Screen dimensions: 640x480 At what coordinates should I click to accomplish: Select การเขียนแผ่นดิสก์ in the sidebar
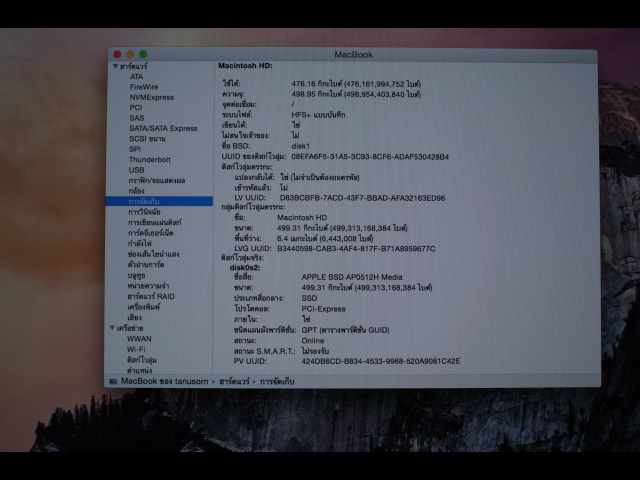coord(155,222)
